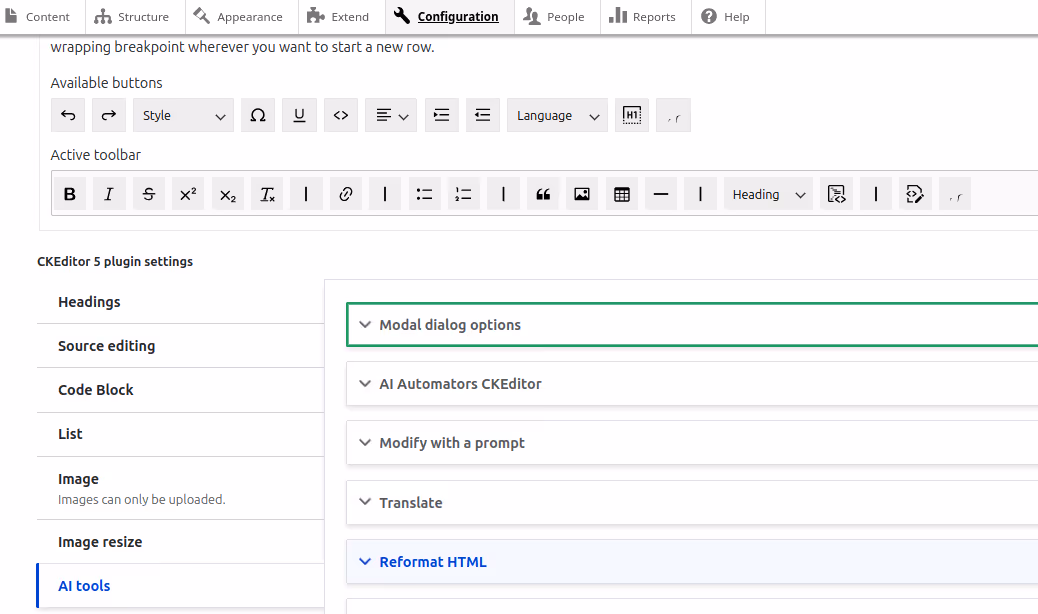Click the Insert table button
This screenshot has height=614, width=1038.
[622, 194]
